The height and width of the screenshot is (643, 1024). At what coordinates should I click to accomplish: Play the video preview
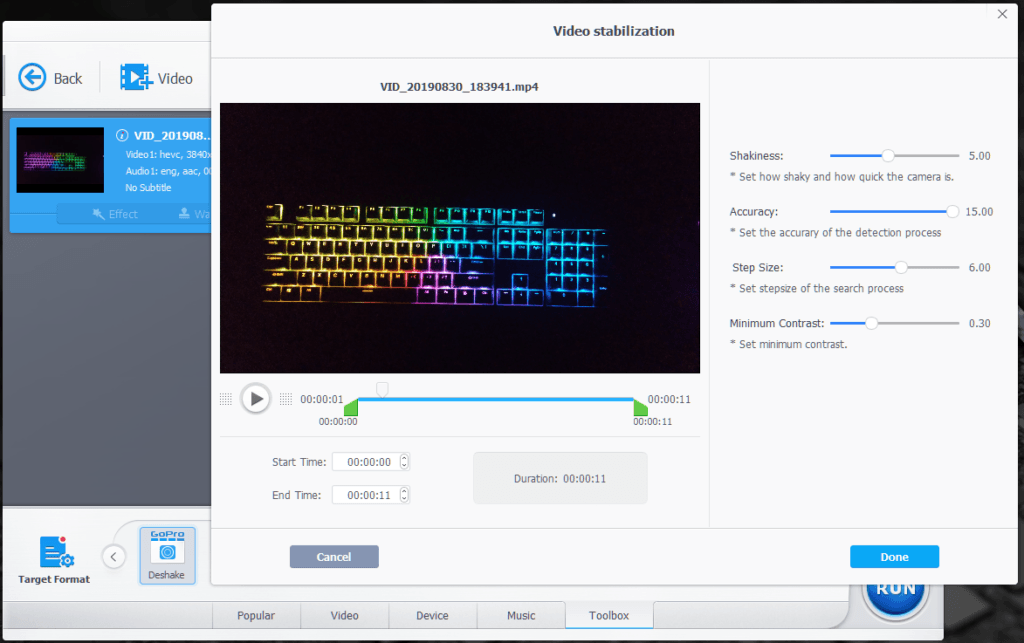(256, 398)
